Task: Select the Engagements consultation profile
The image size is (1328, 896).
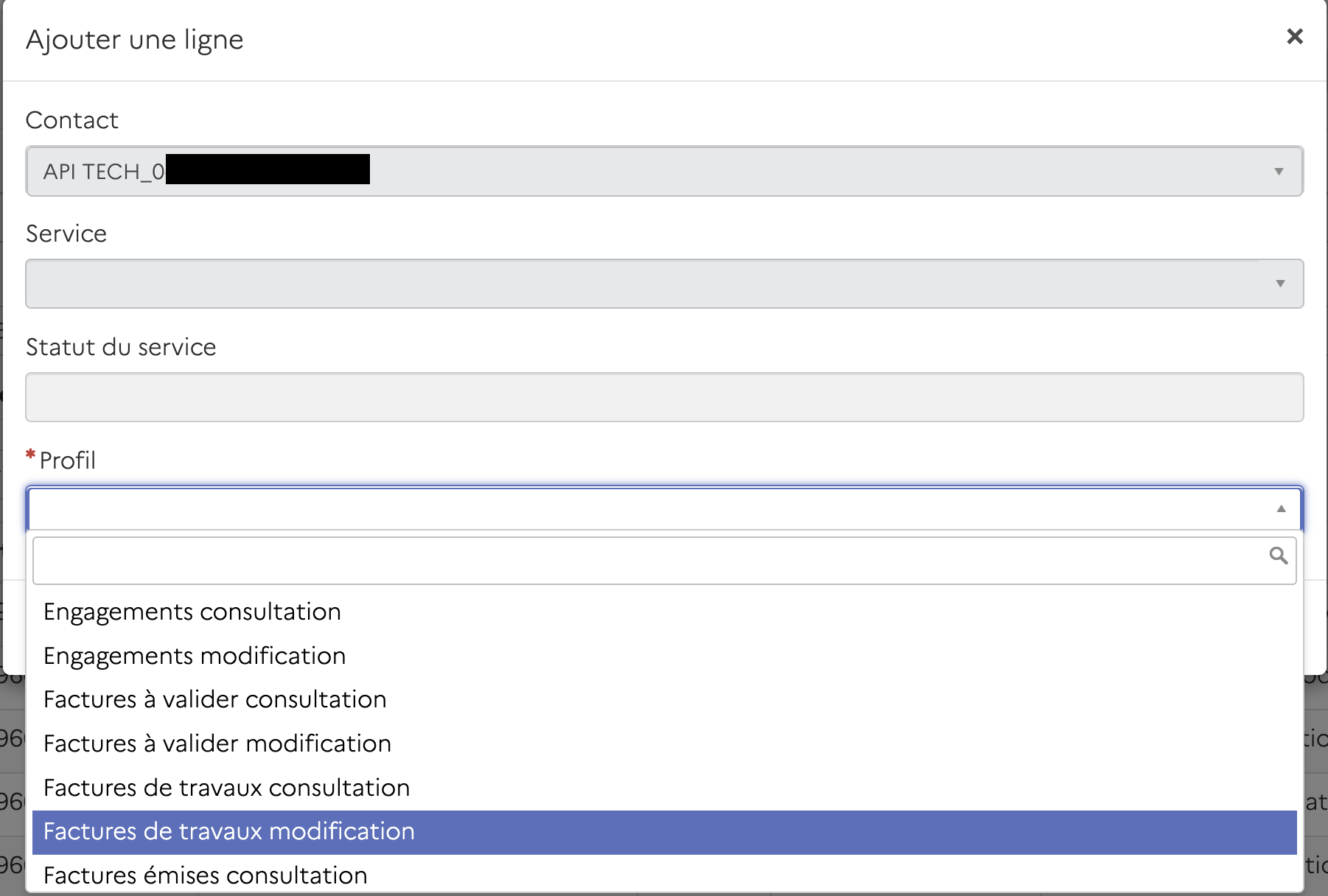Action: [192, 611]
